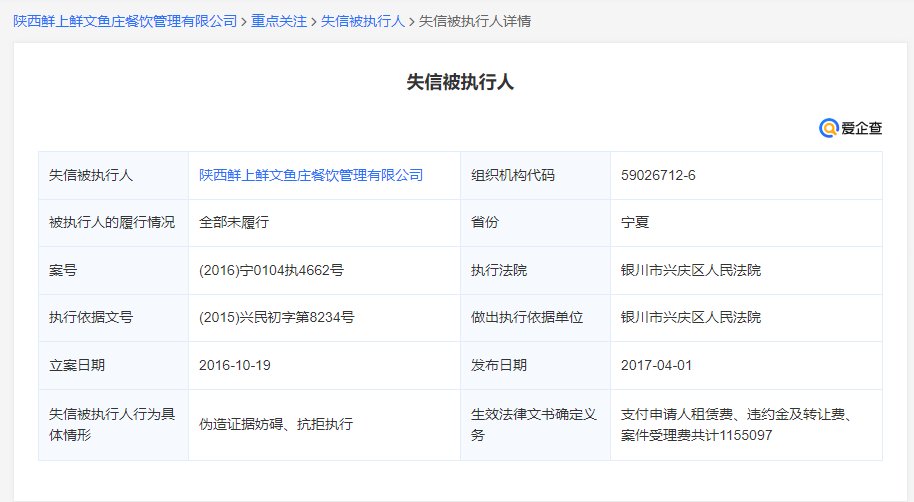The height and width of the screenshot is (502, 914).
Task: Click the 立案日期 label cell
Action: click(x=77, y=365)
